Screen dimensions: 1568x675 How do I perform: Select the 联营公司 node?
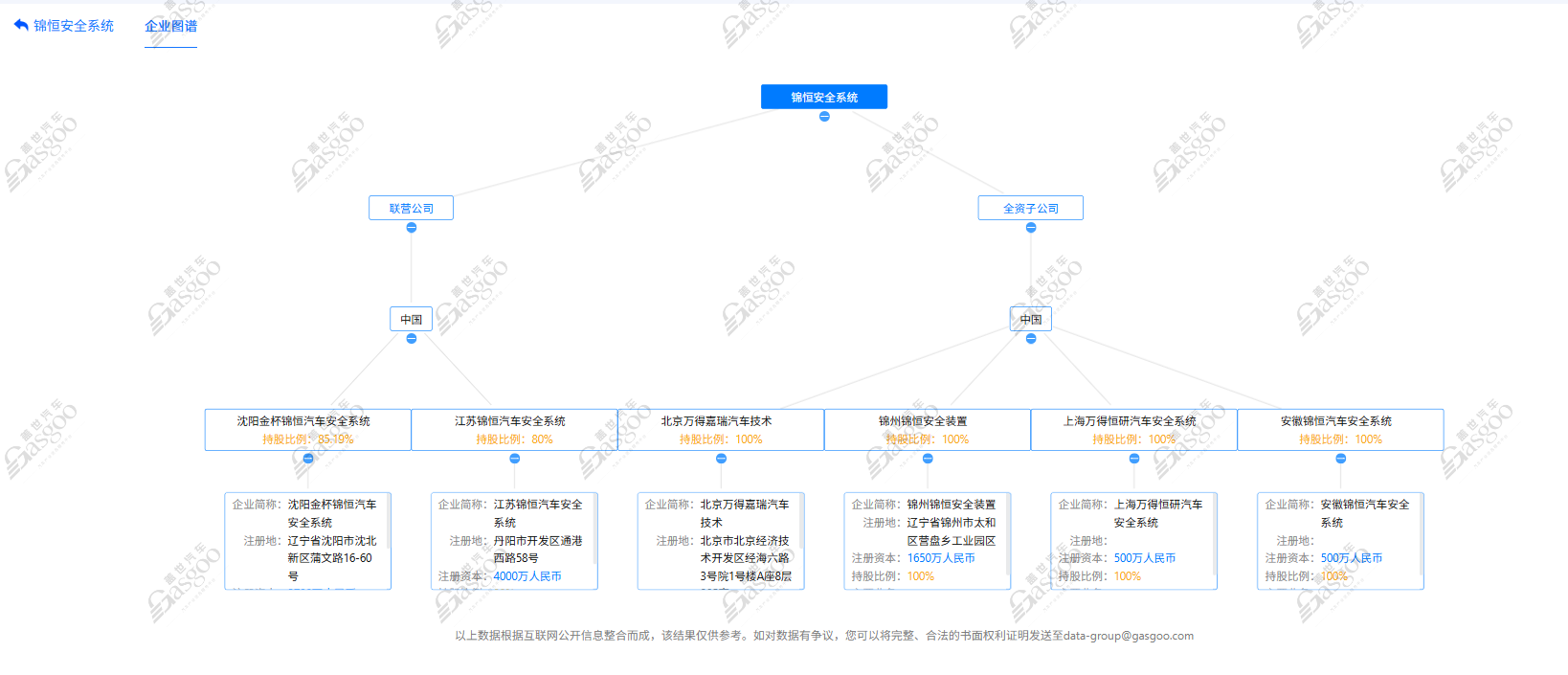tap(411, 208)
